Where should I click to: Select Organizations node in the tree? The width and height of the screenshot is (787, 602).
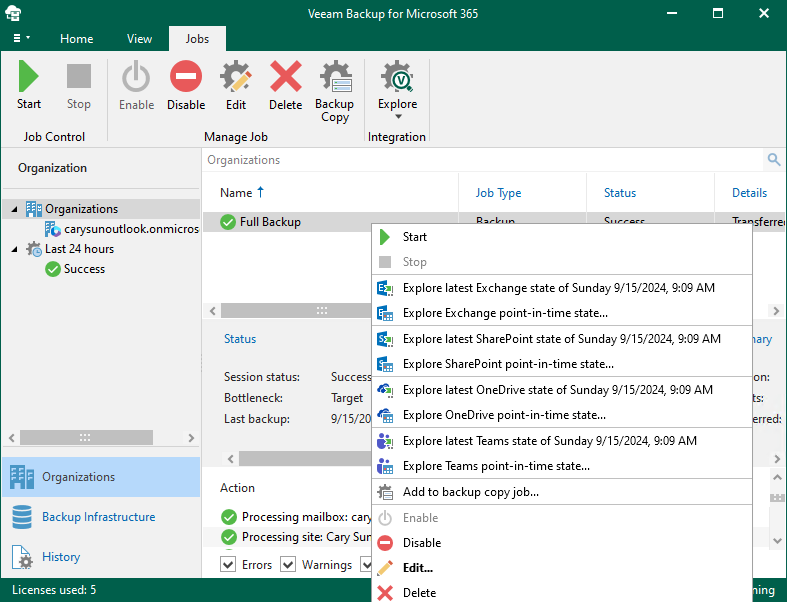[81, 209]
